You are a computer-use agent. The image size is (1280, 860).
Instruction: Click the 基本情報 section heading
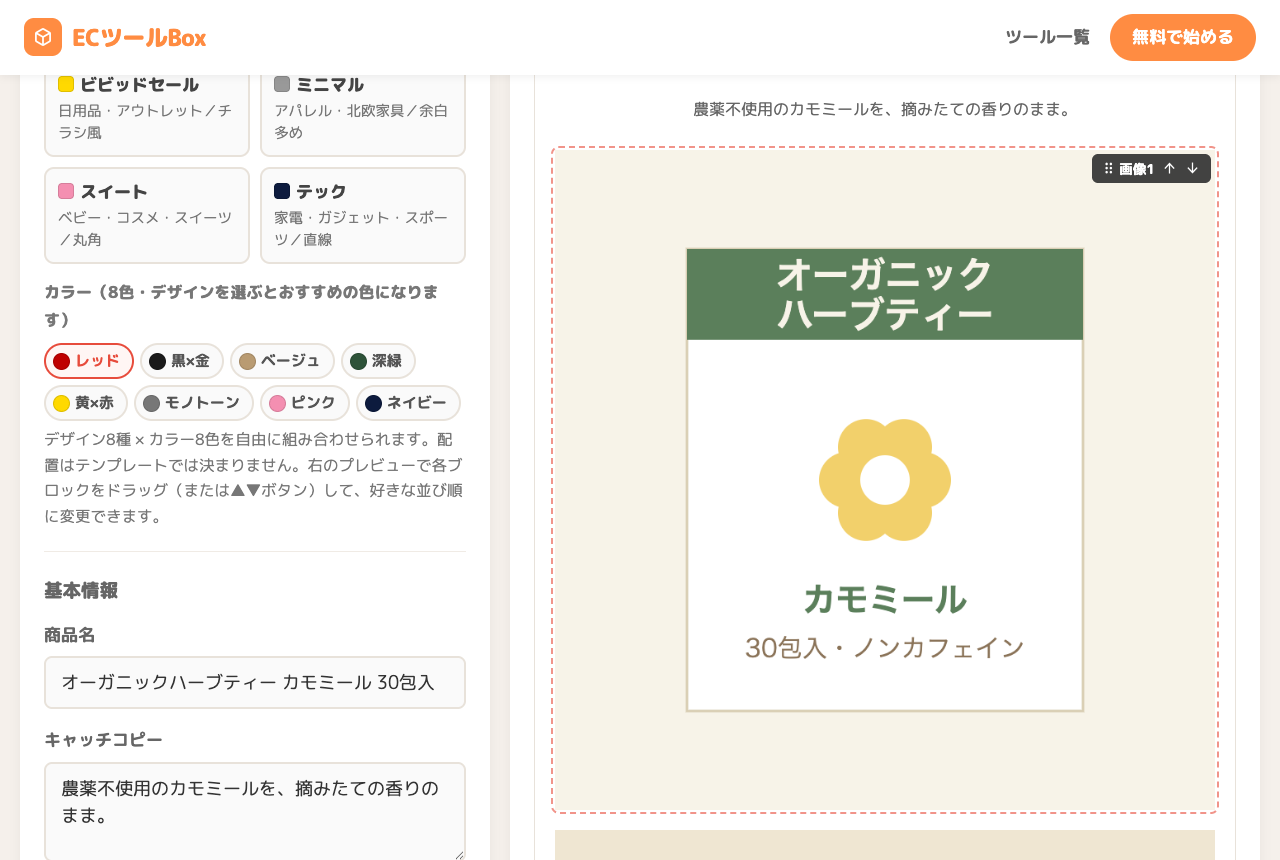tap(81, 590)
